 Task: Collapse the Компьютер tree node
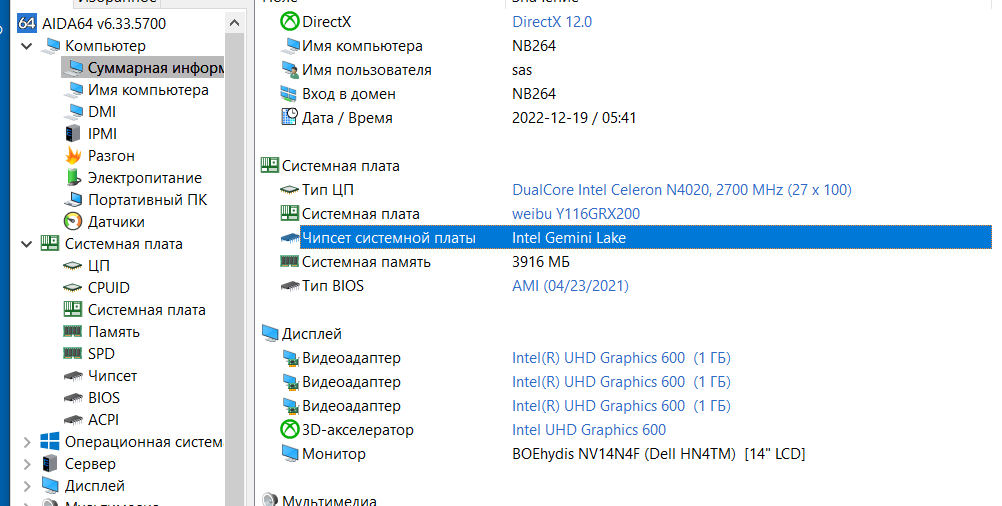[27, 46]
